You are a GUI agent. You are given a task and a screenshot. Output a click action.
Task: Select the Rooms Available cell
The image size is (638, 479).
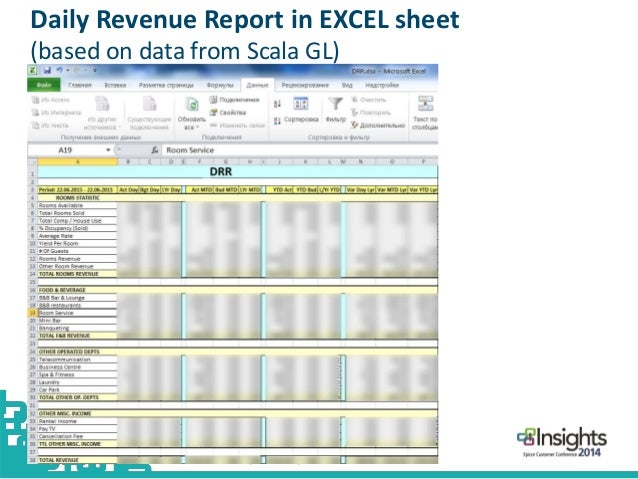(x=77, y=206)
